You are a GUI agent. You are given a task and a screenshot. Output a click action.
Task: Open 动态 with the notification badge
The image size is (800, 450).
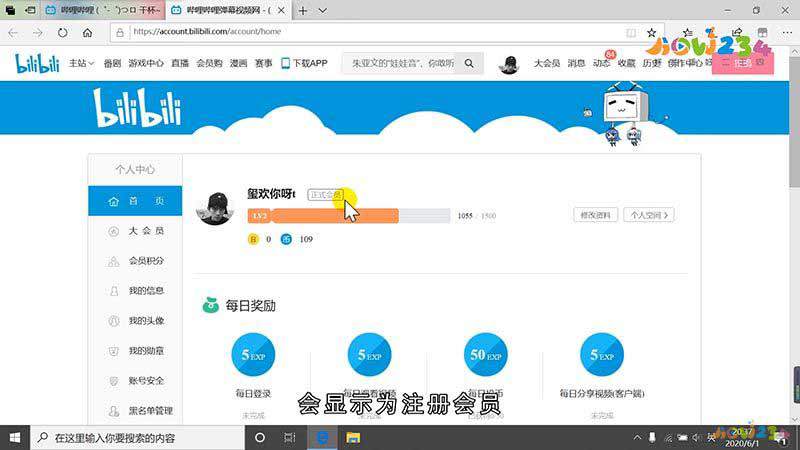point(602,63)
